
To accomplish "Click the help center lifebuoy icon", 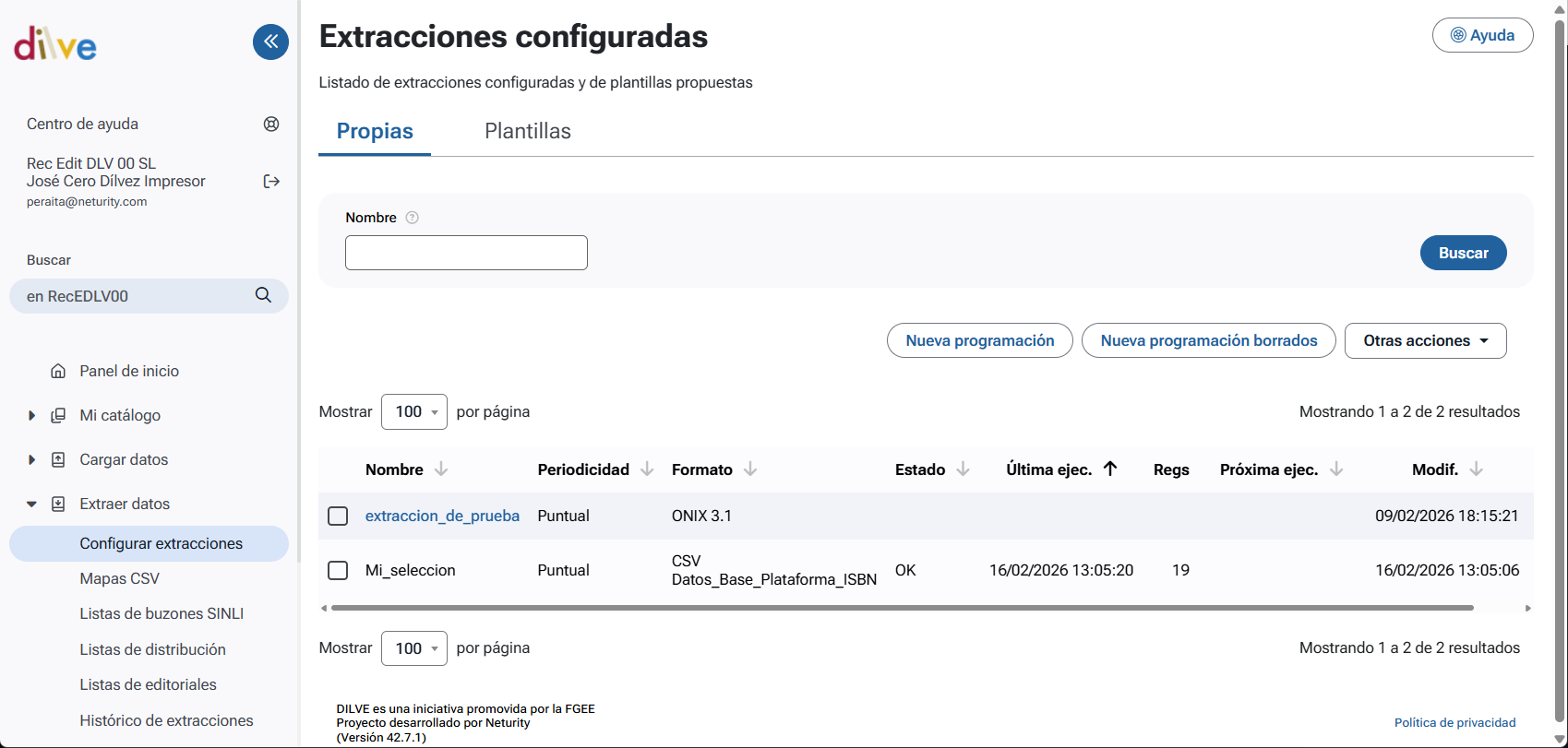I will coord(271,125).
